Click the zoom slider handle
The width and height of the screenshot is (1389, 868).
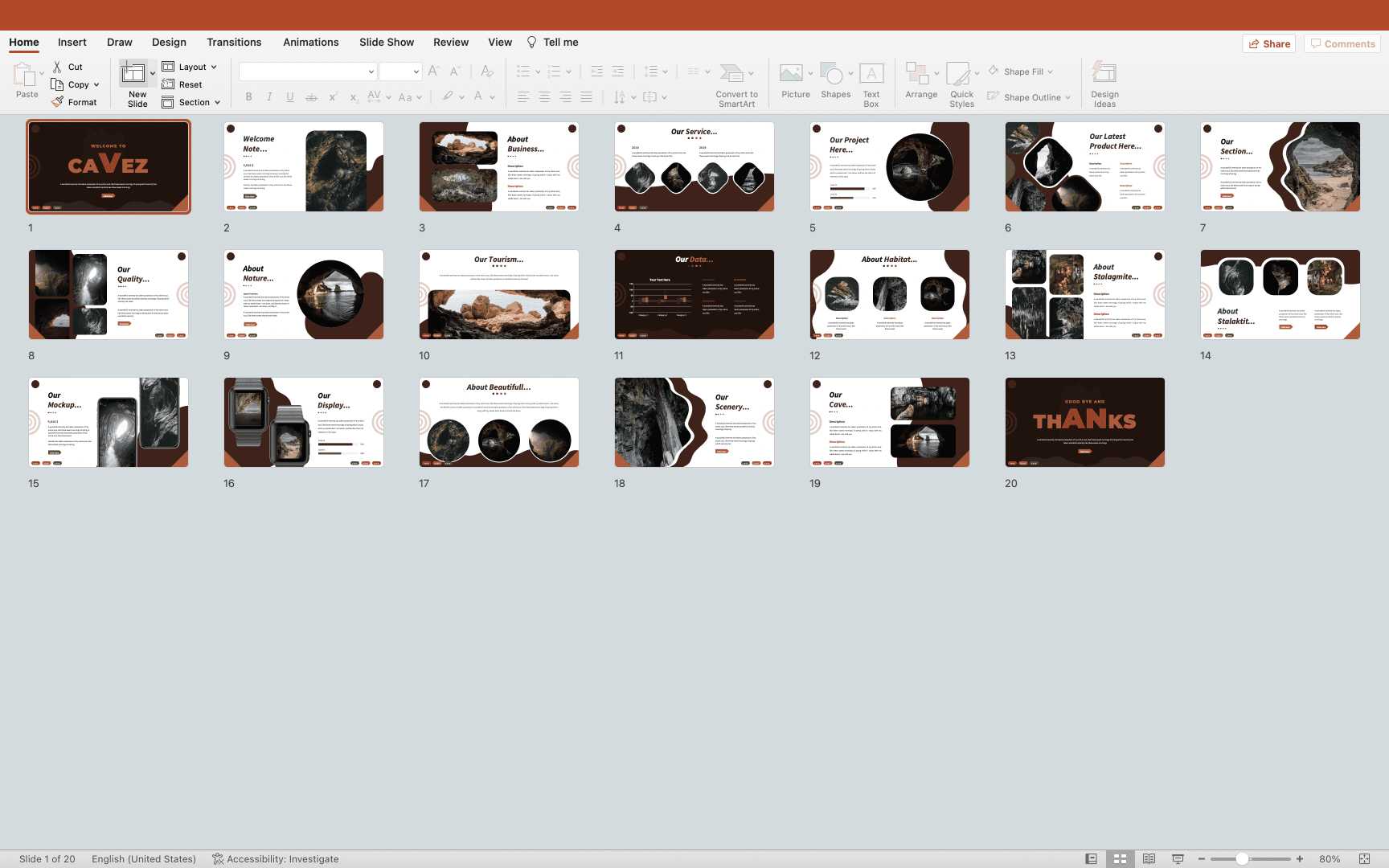point(1242,859)
